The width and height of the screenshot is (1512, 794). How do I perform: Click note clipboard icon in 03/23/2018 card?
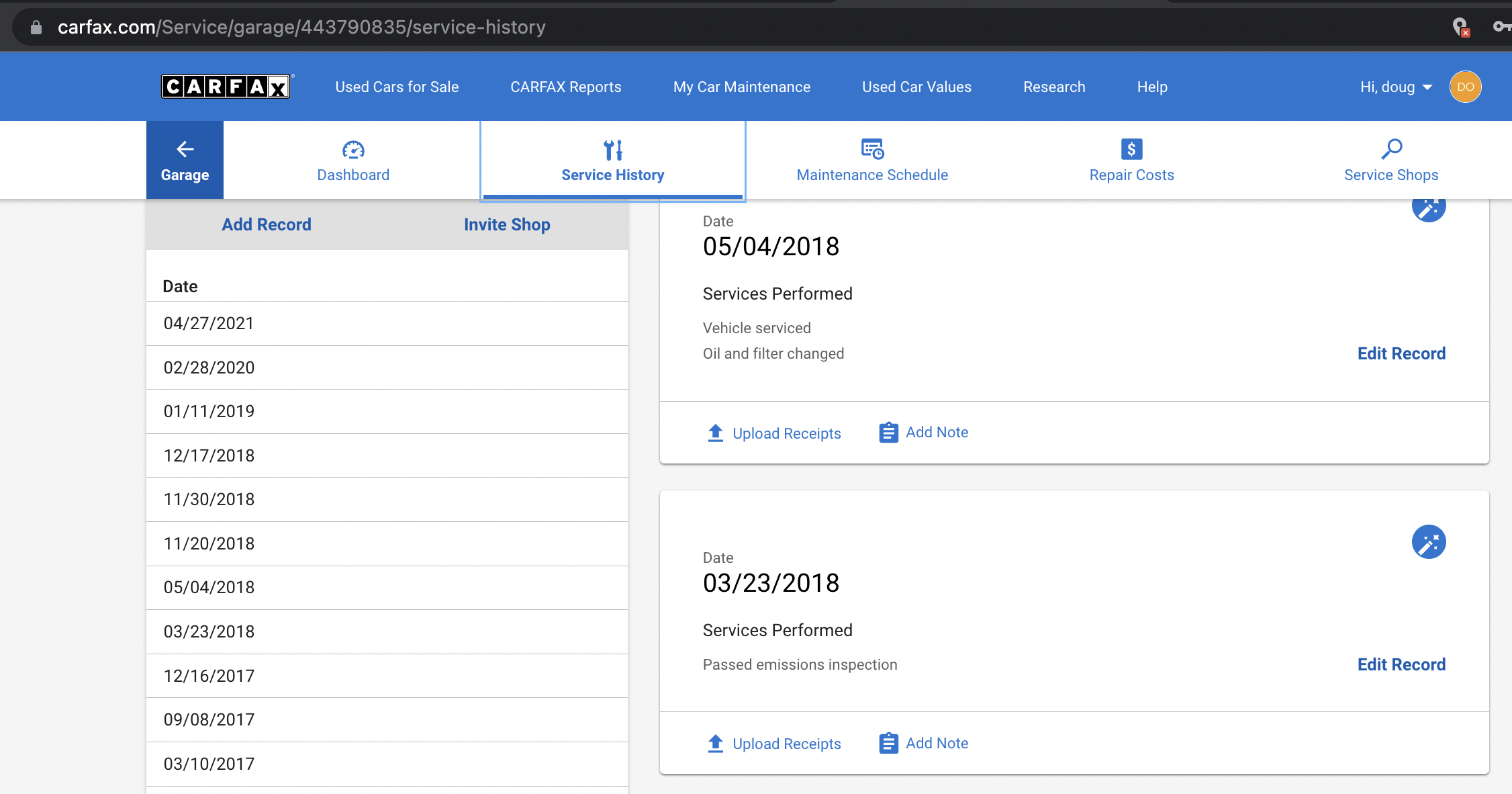point(888,743)
